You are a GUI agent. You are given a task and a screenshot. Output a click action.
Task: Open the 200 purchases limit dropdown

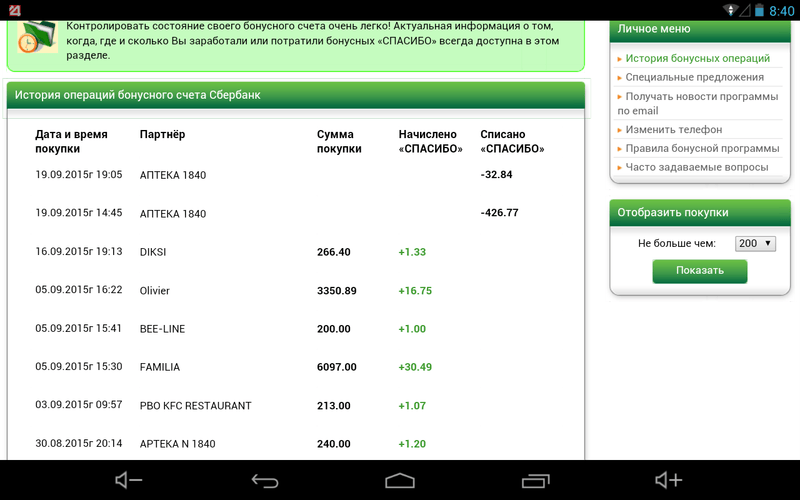[755, 243]
